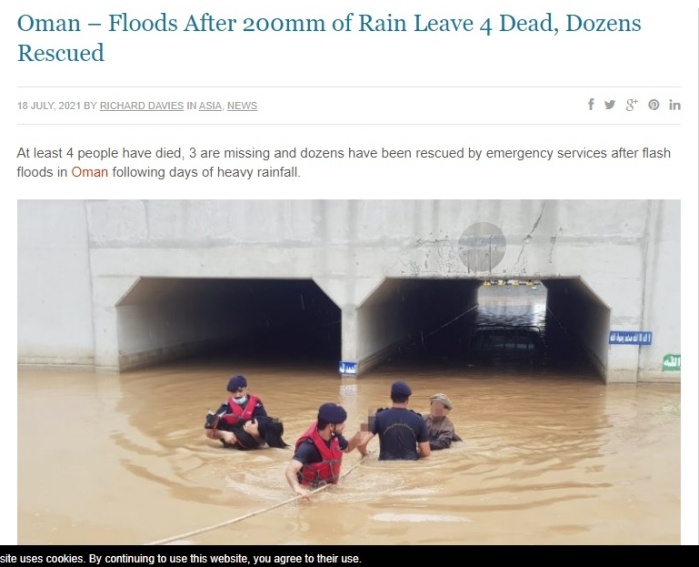
Task: Open the flood rescue photo
Action: (349, 372)
